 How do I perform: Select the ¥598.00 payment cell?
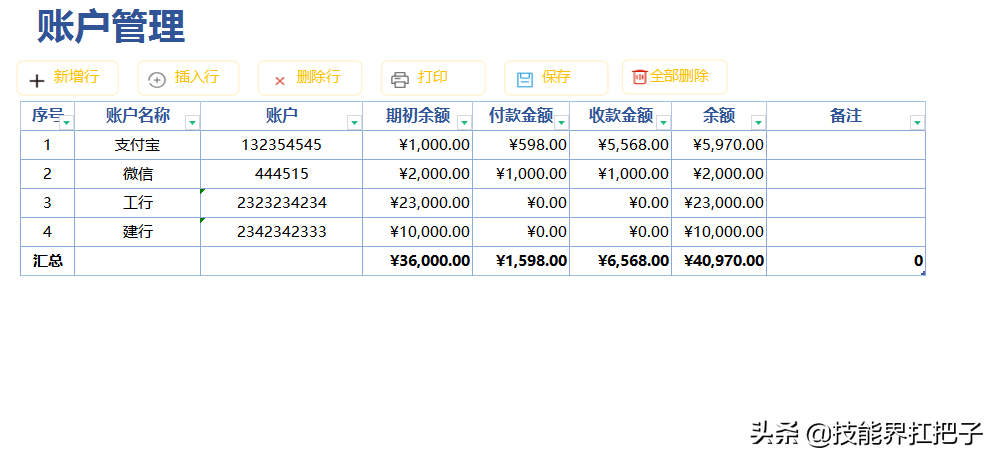coord(521,145)
